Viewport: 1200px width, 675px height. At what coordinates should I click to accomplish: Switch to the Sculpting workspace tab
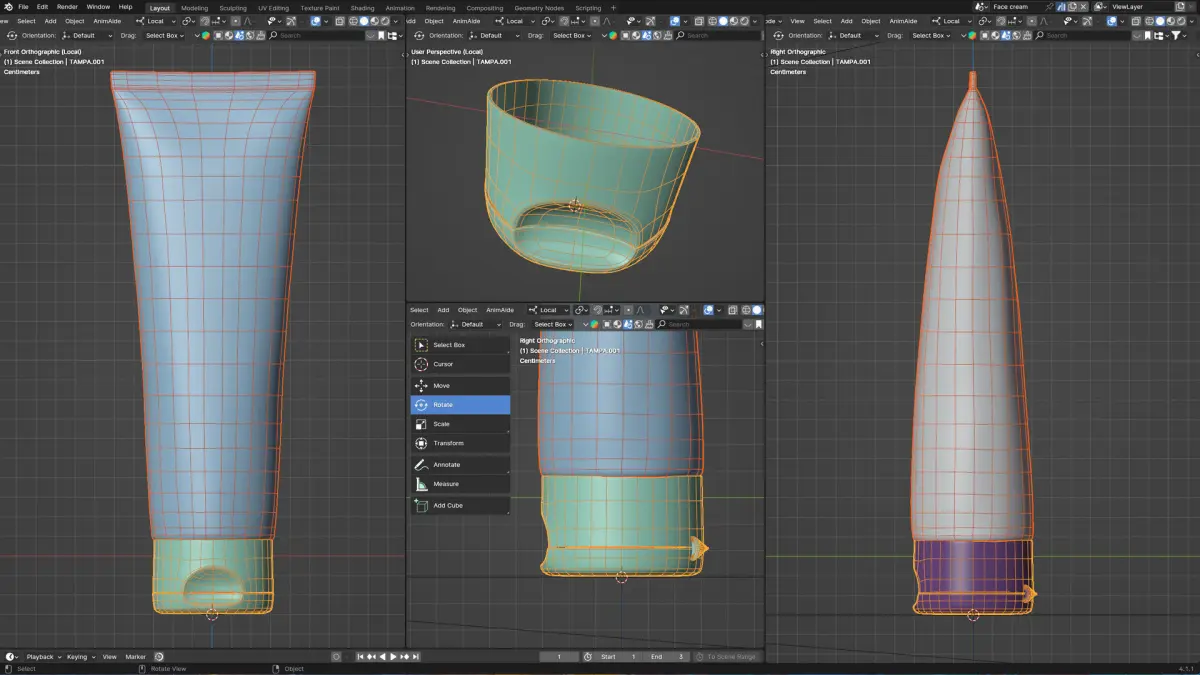tap(232, 8)
